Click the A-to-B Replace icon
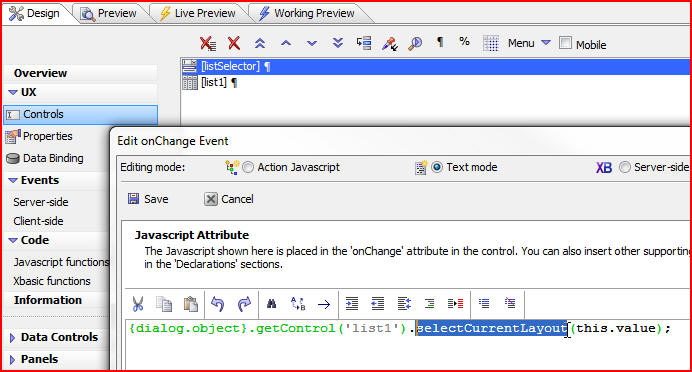 tap(298, 304)
